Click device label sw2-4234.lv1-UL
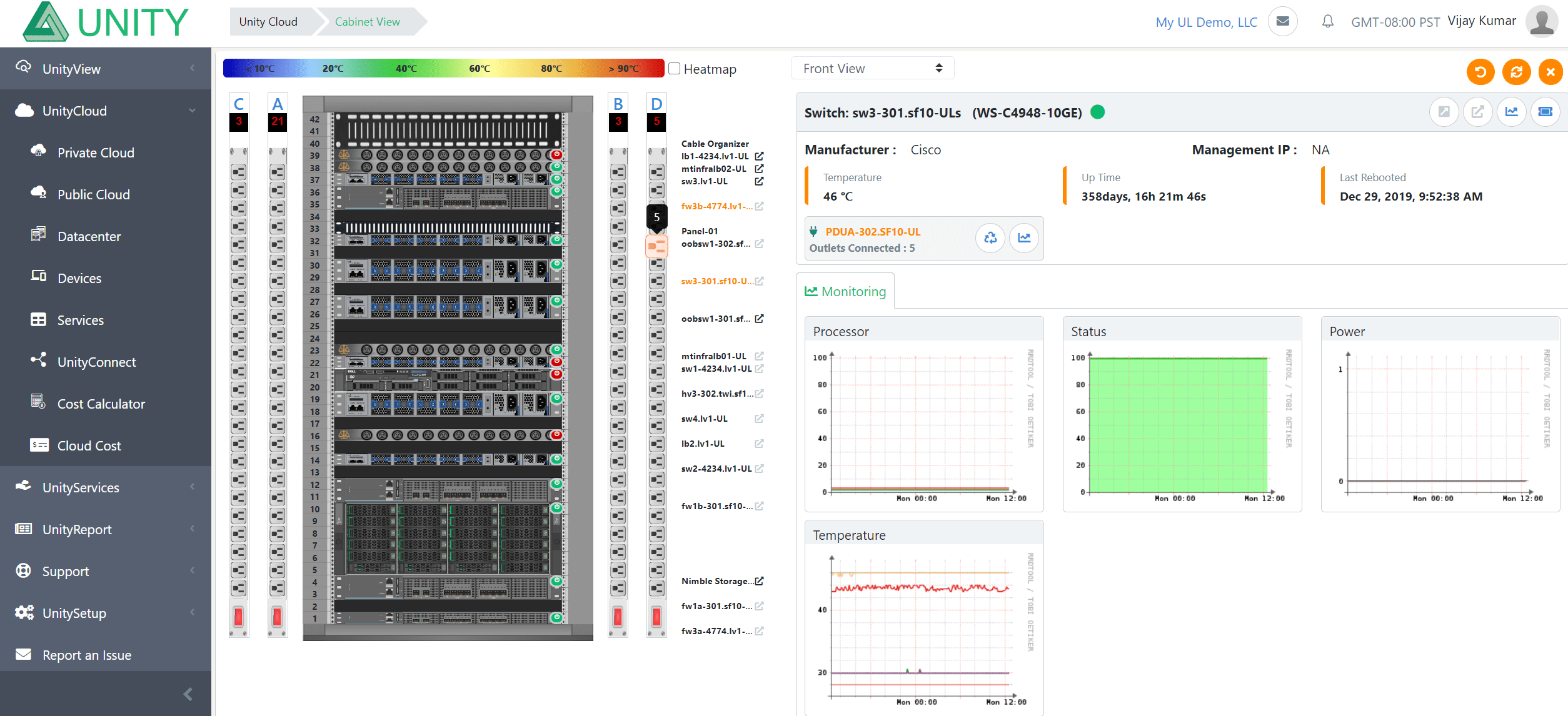 click(x=716, y=469)
